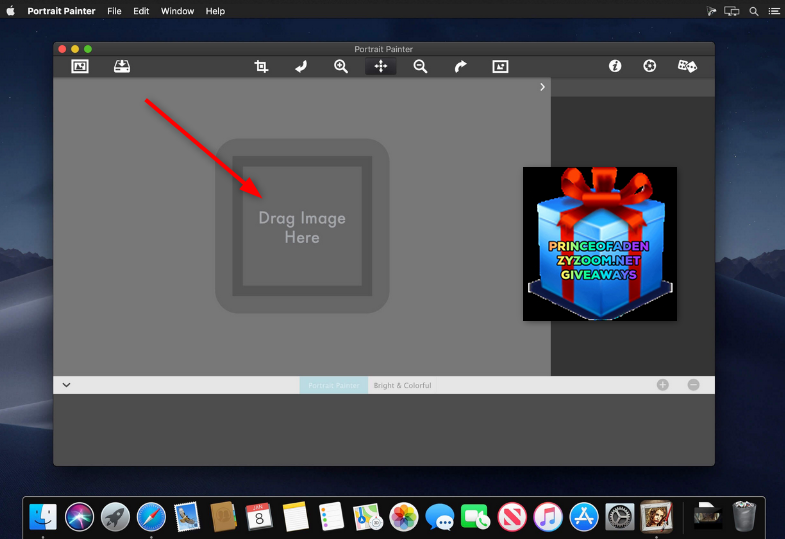Click the Spotlight search icon in menu bar
Screen dimensions: 785x539
point(753,11)
